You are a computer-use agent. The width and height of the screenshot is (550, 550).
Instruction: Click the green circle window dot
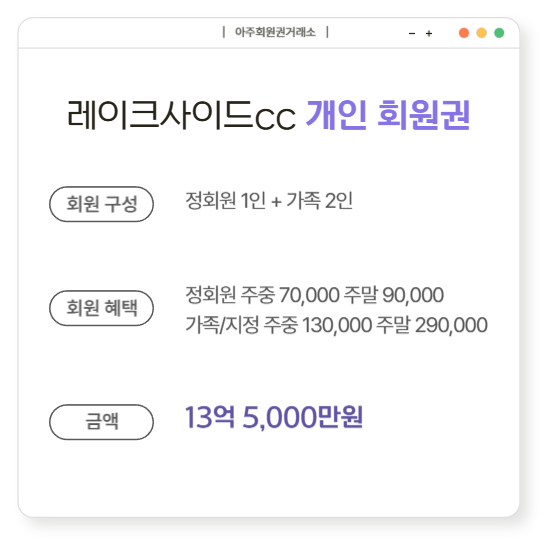click(499, 33)
